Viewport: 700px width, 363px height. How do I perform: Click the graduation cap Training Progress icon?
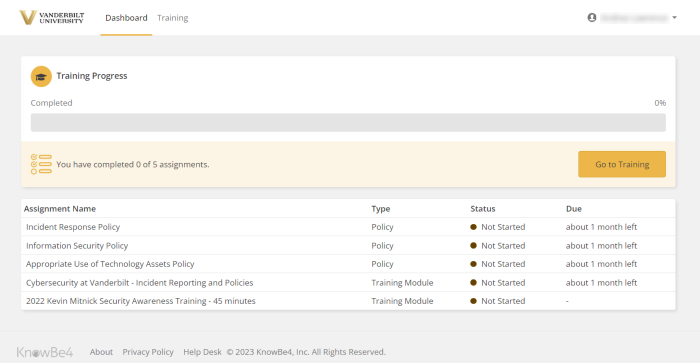(x=41, y=76)
